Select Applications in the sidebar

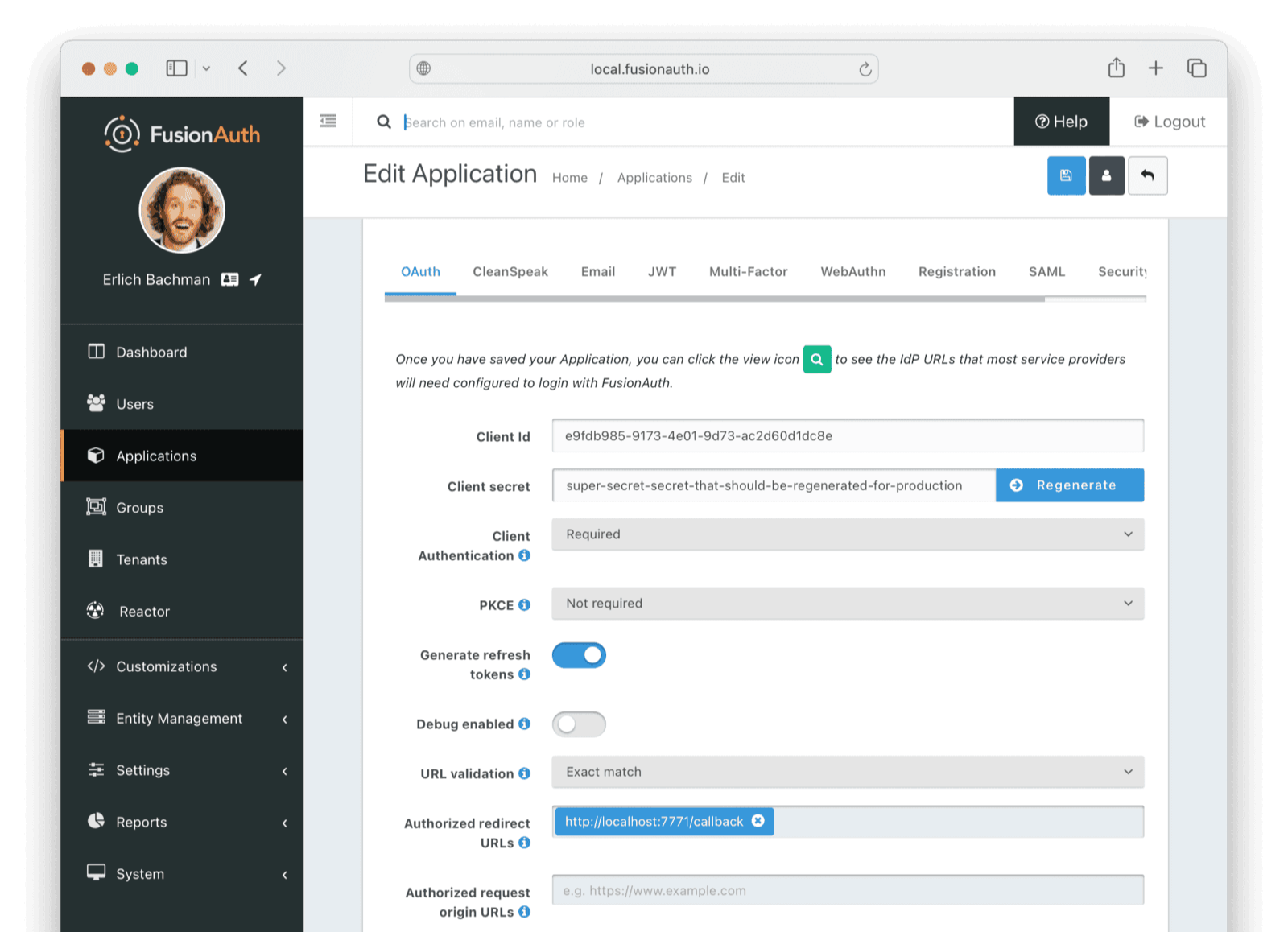(182, 456)
